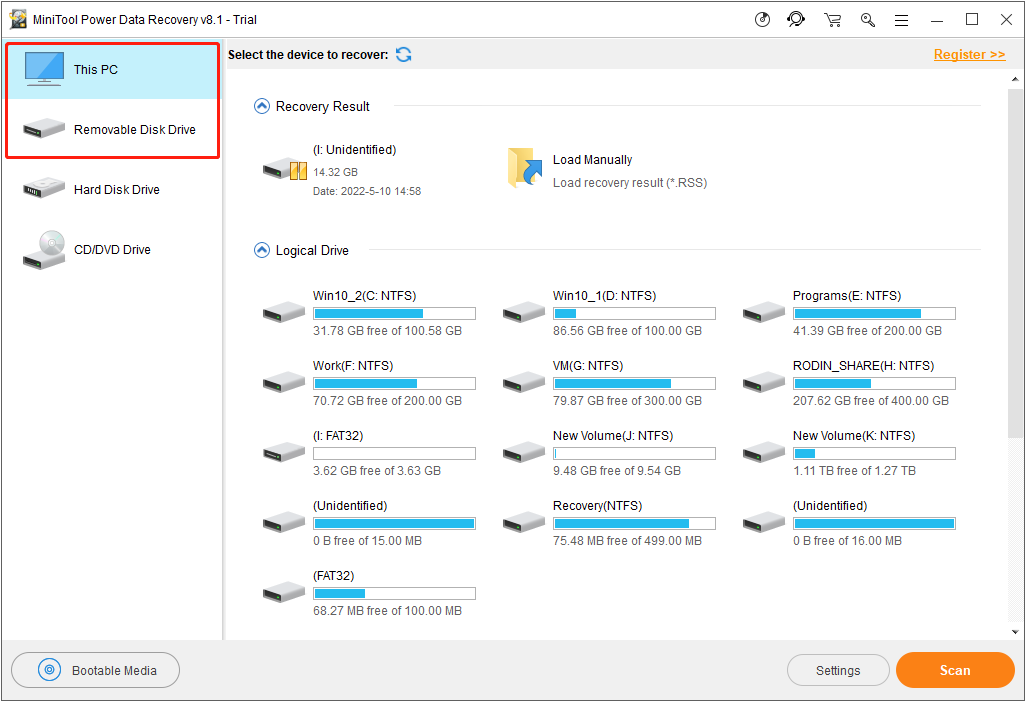Screen dimensions: 1028x705
Task: Click the MiniTool app icon in title bar
Action: point(18,20)
